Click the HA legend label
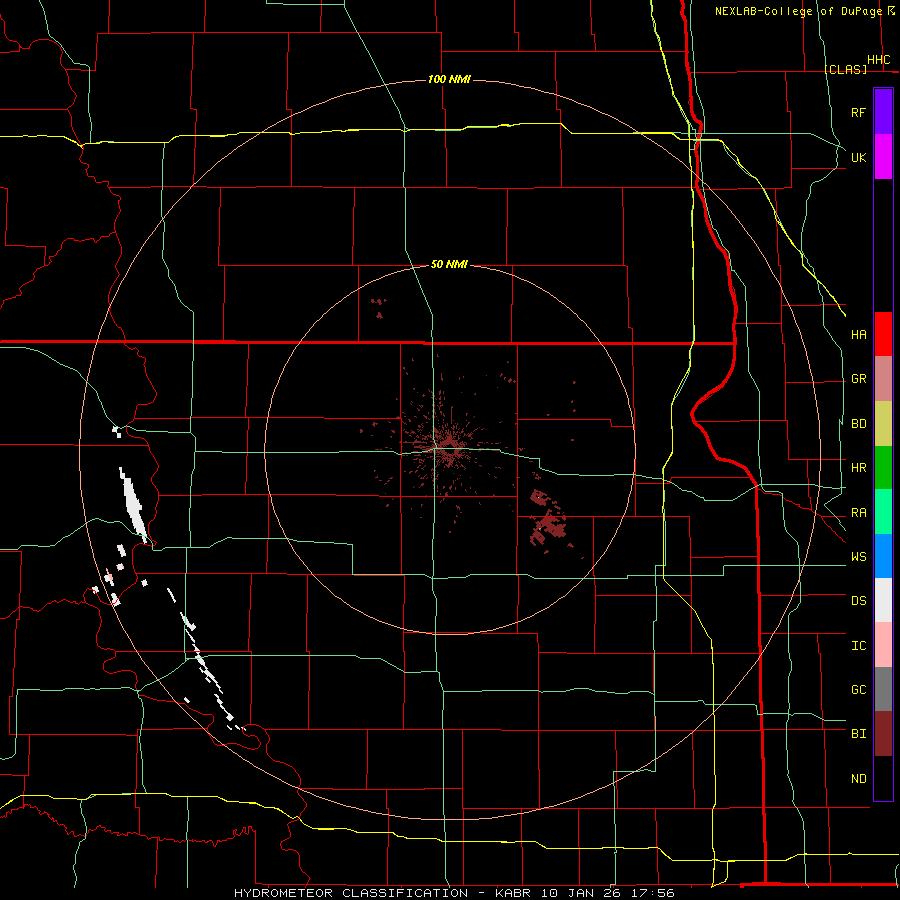The height and width of the screenshot is (900, 900). (x=858, y=335)
